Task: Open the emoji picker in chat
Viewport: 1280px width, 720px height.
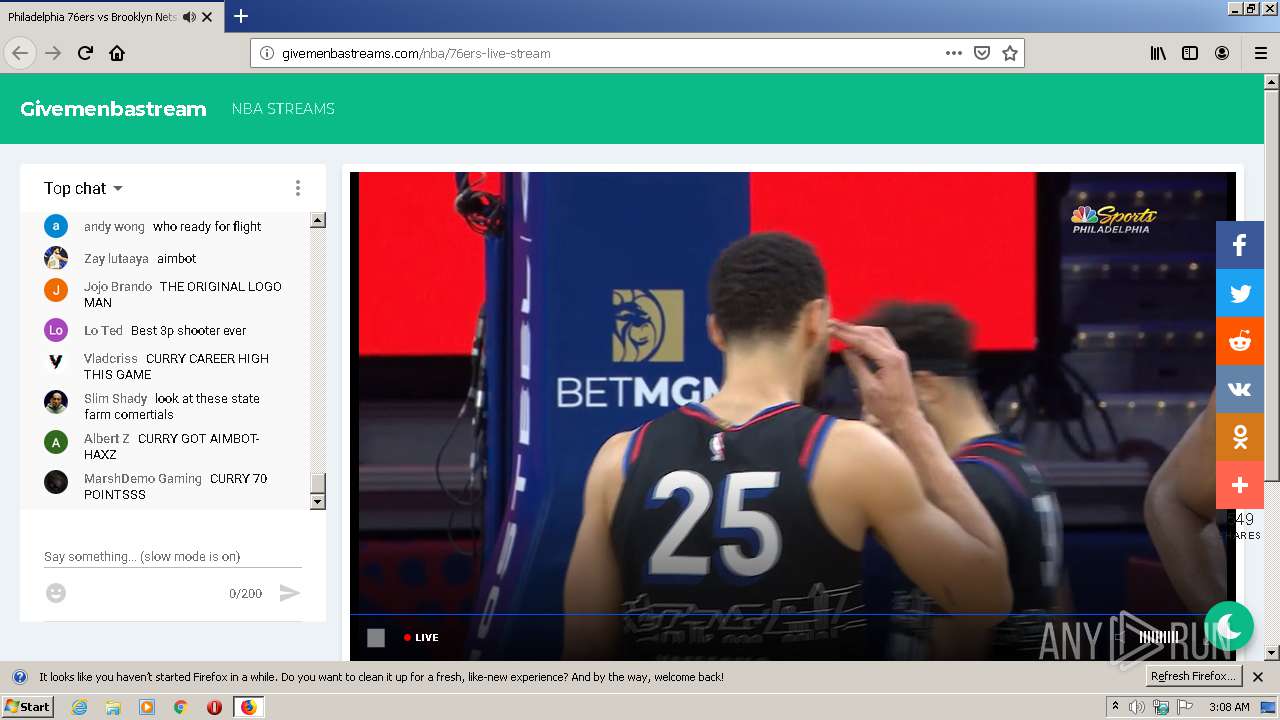Action: pos(56,593)
